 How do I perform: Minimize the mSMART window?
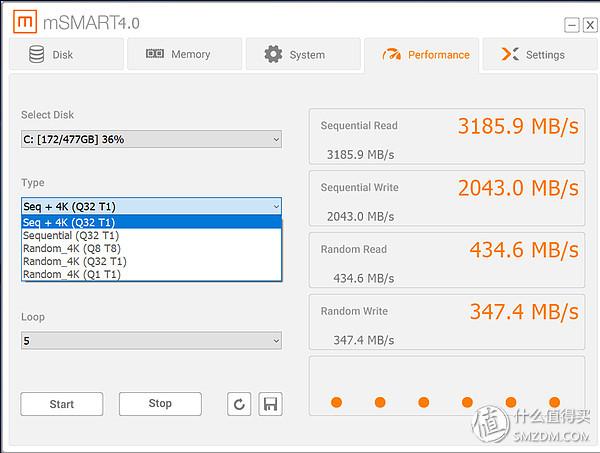pyautogui.click(x=572, y=26)
